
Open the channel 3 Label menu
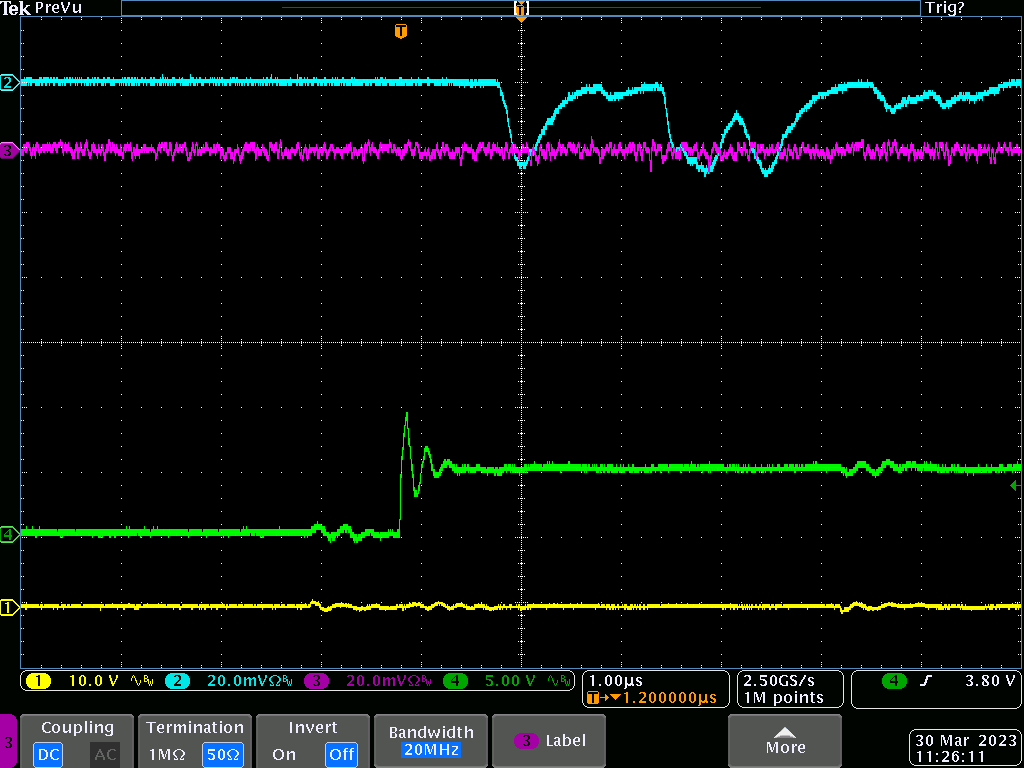(551, 741)
